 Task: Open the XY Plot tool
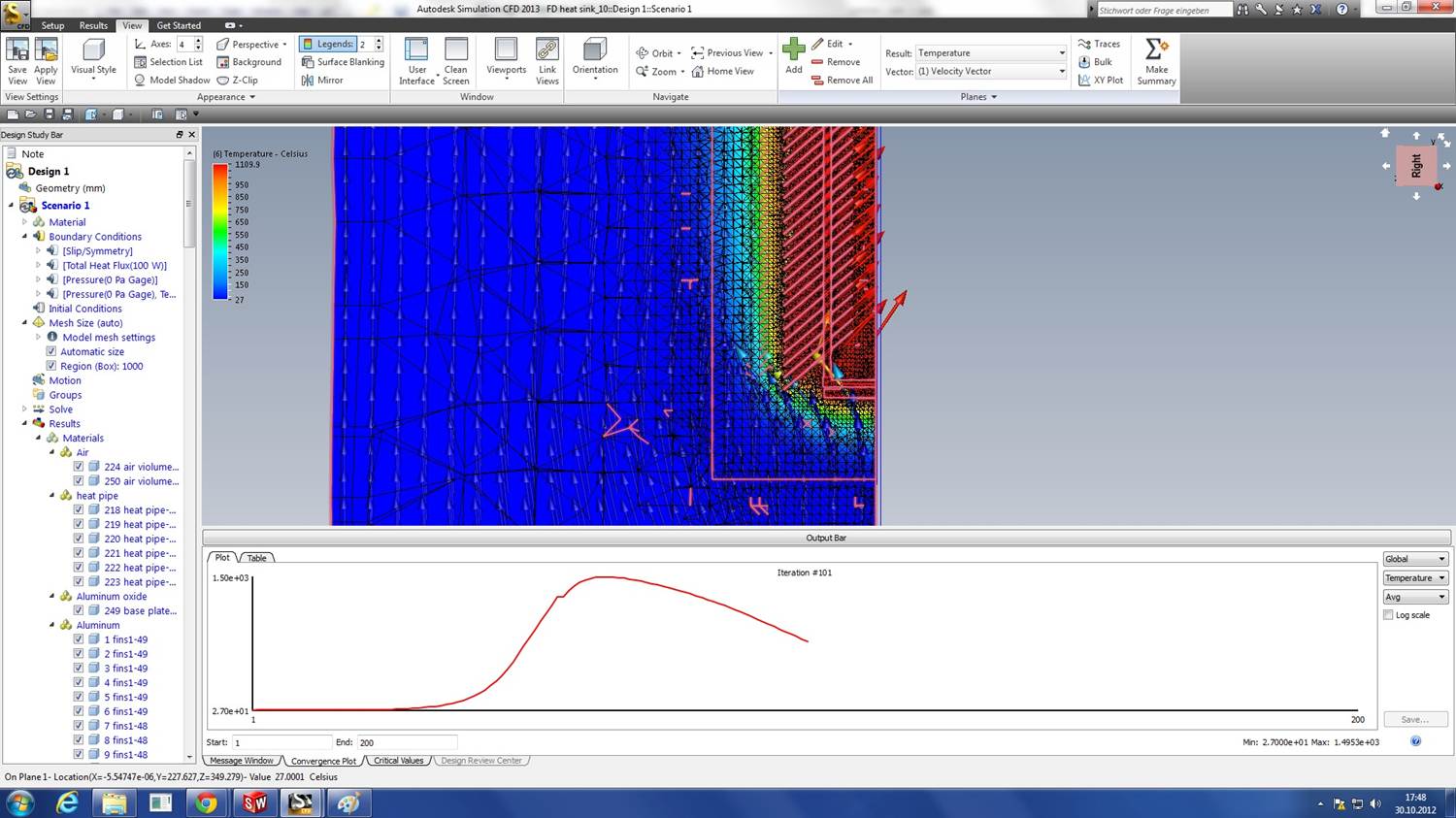click(x=1101, y=81)
